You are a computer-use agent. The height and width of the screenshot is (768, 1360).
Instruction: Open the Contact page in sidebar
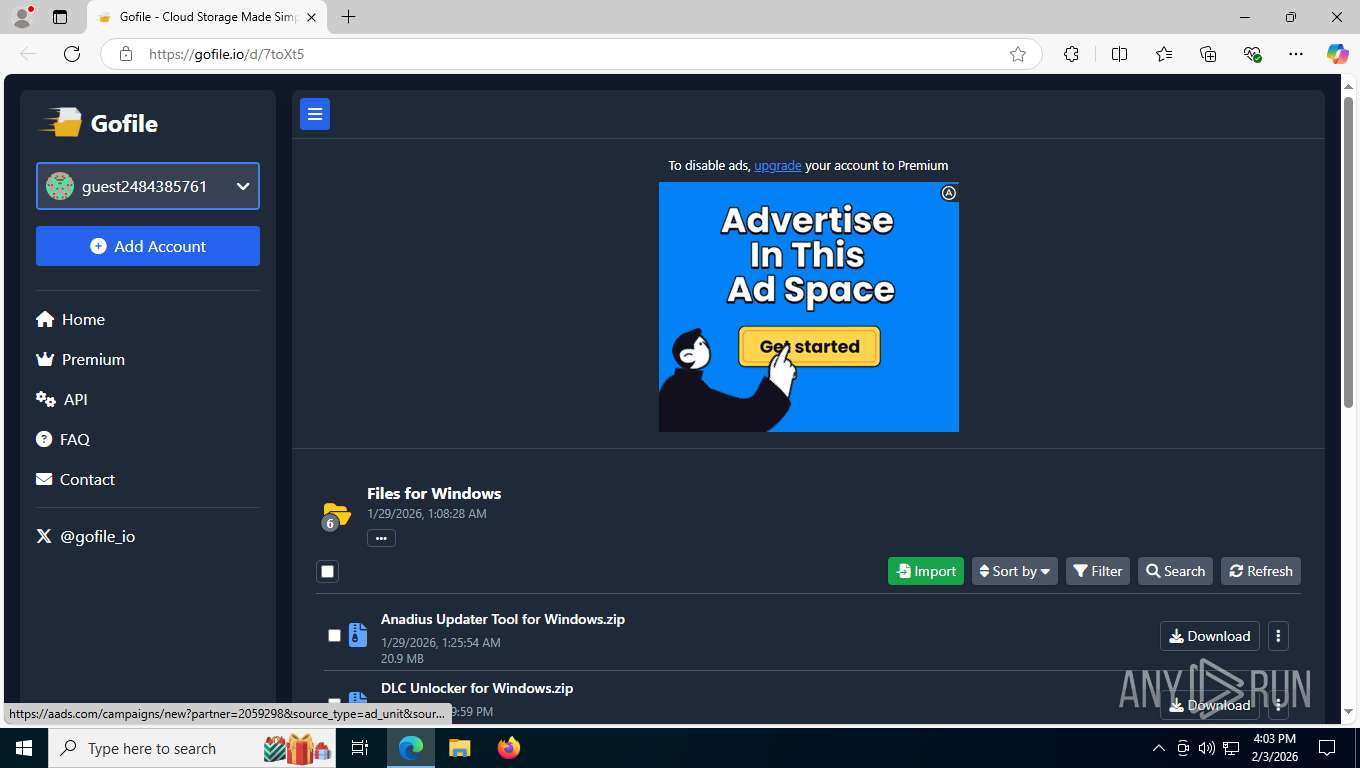[x=75, y=479]
